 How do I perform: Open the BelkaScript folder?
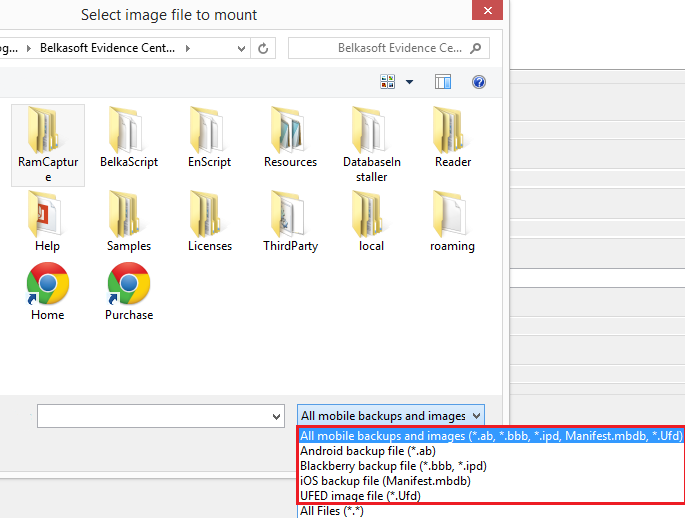tap(128, 138)
